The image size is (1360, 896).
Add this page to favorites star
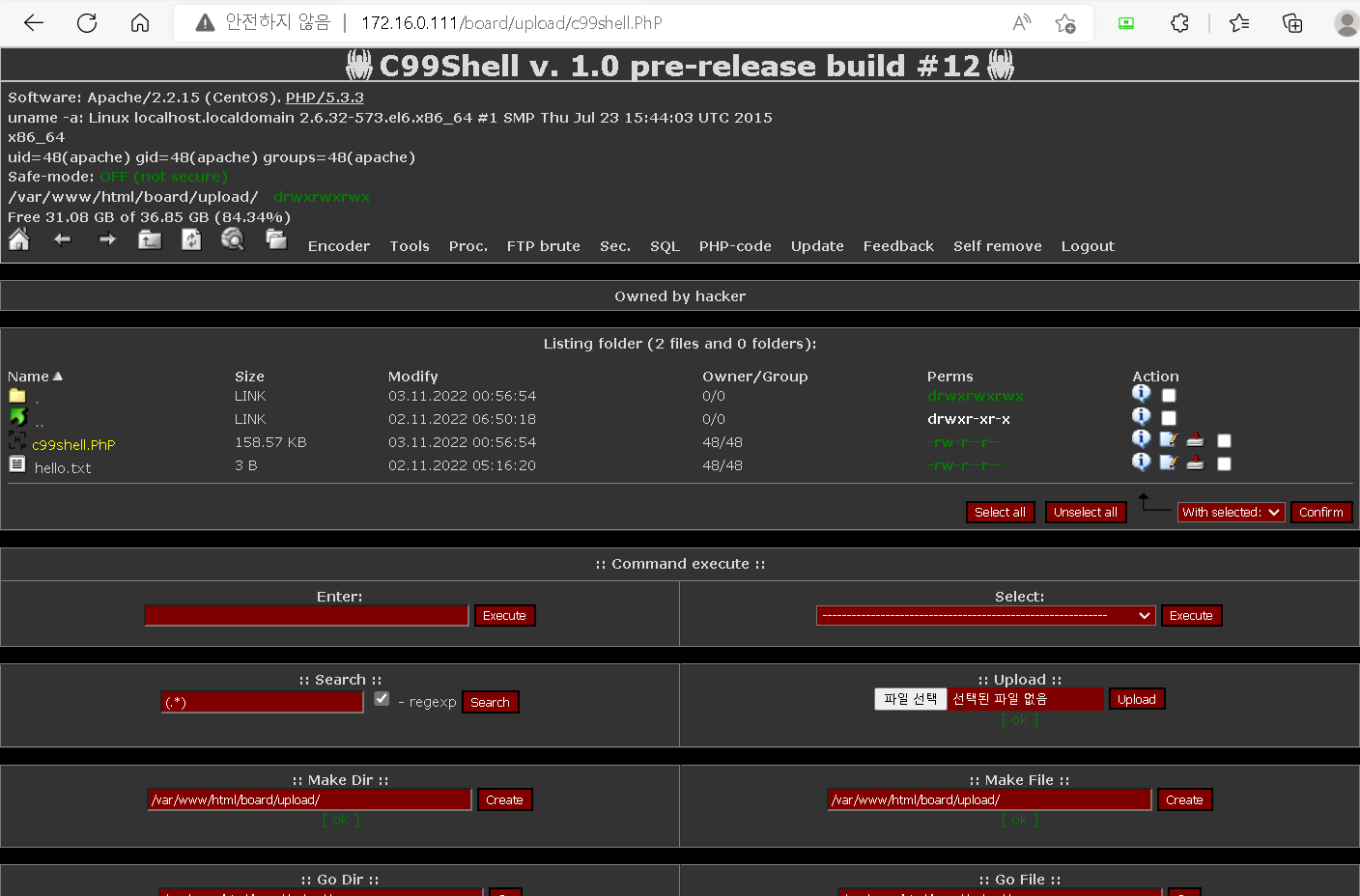click(1065, 23)
